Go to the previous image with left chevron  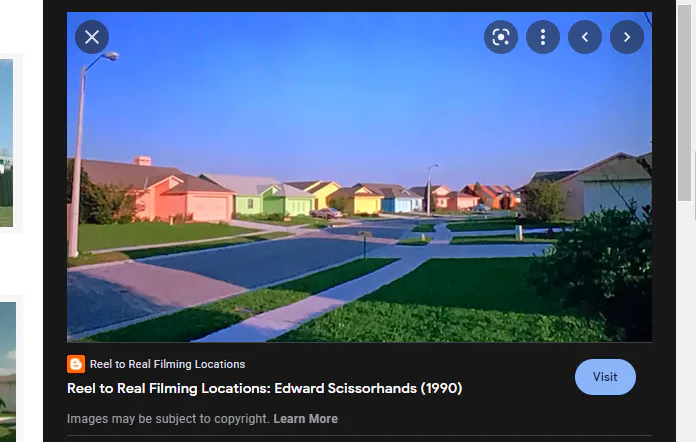(585, 37)
